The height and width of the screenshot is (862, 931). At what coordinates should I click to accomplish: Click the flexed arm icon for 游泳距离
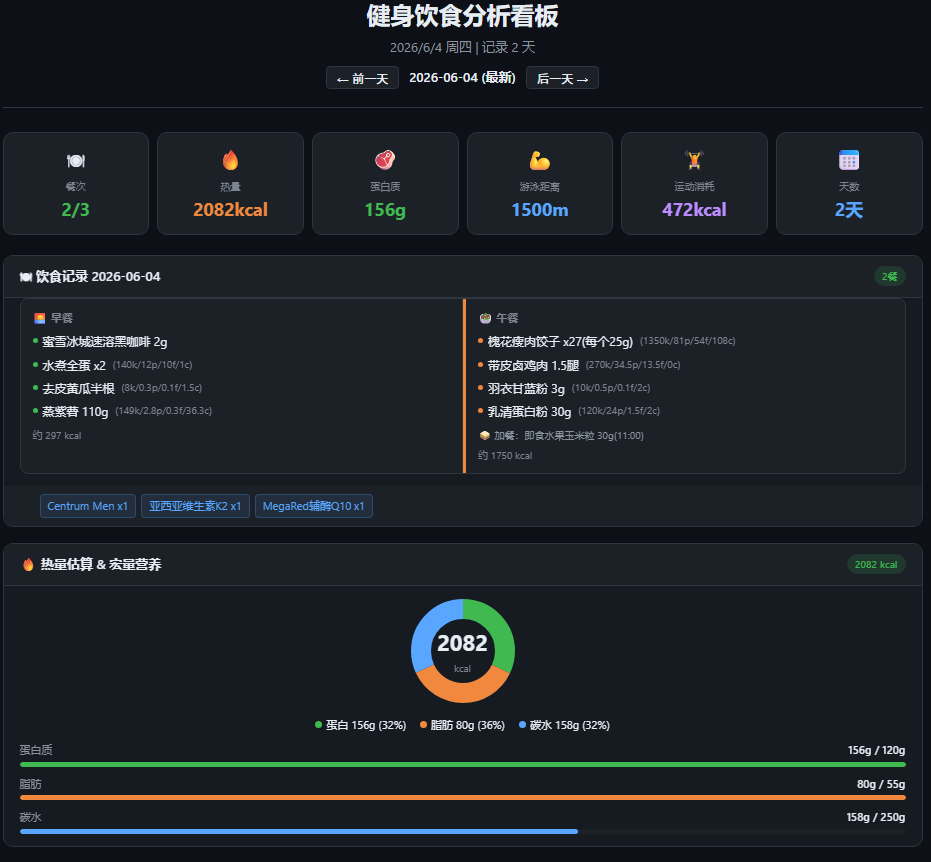(540, 160)
